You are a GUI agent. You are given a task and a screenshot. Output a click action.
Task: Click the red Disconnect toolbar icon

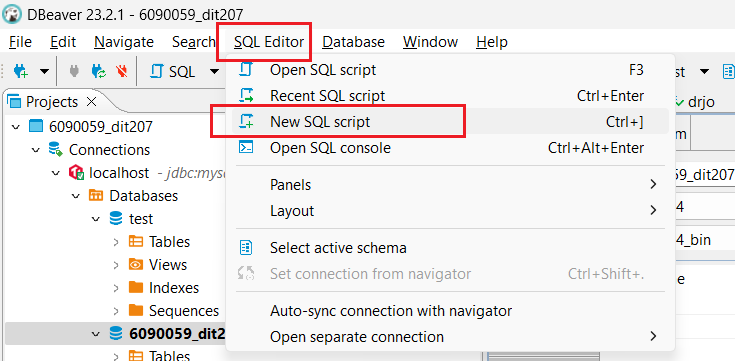pyautogui.click(x=121, y=72)
